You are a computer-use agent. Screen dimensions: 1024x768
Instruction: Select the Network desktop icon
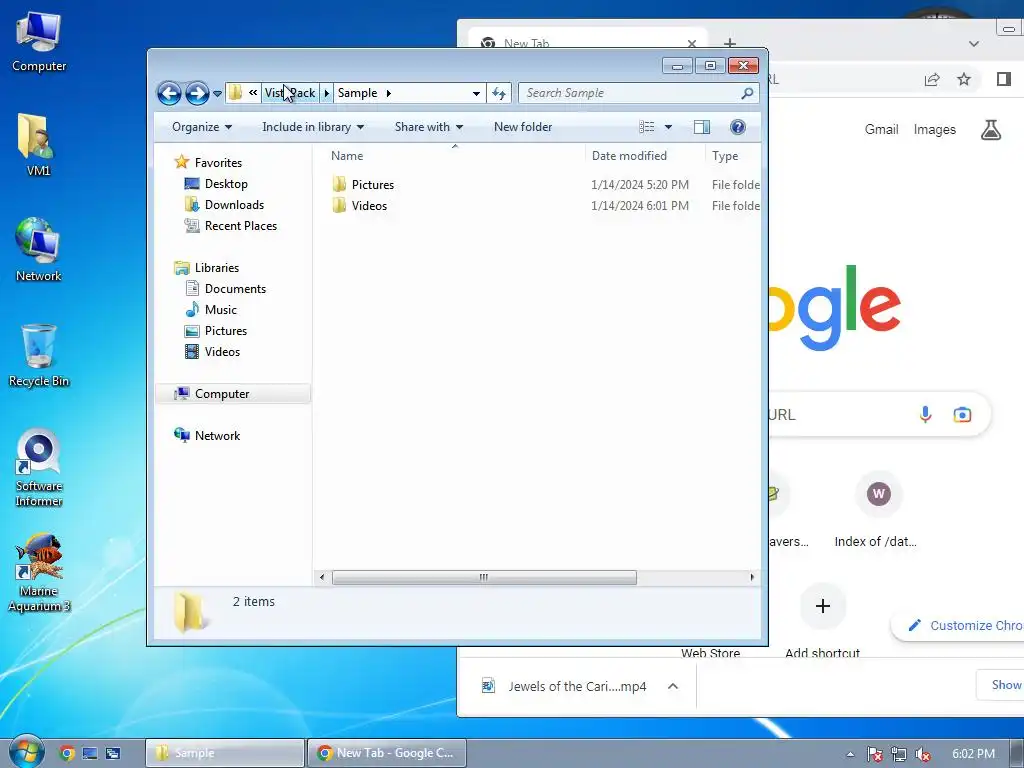38,249
